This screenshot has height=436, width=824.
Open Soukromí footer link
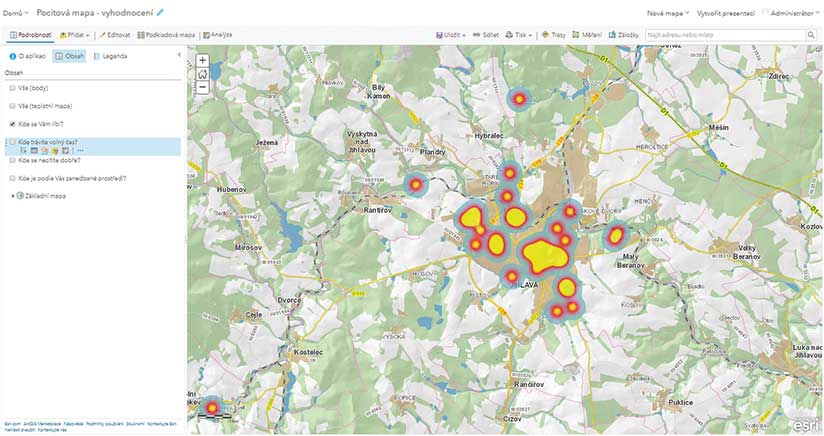(x=135, y=423)
